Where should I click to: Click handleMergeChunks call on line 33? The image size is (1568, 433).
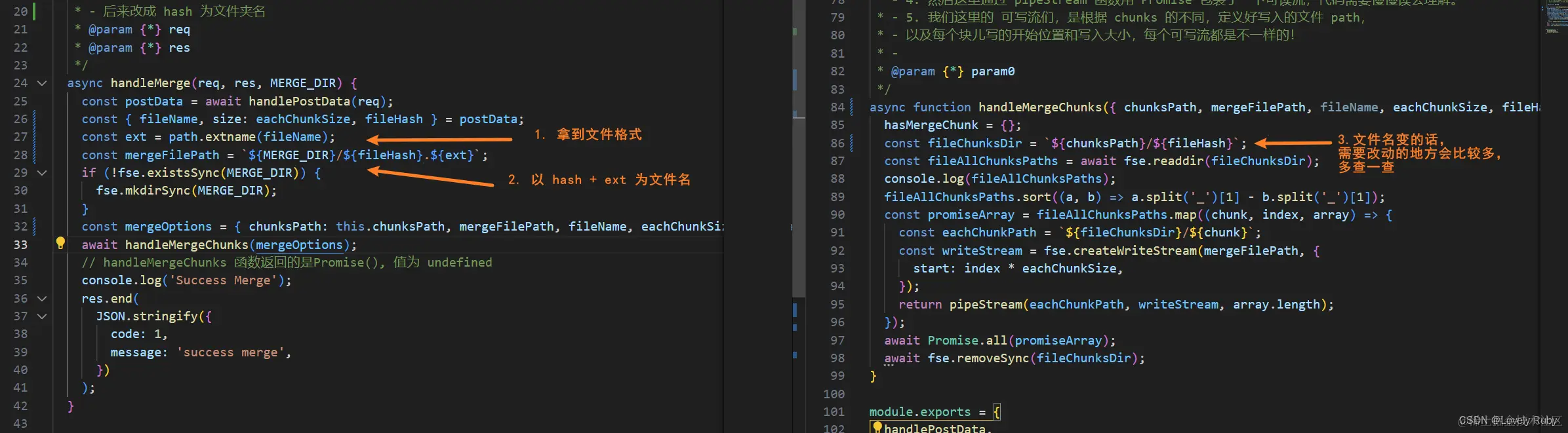tap(186, 245)
